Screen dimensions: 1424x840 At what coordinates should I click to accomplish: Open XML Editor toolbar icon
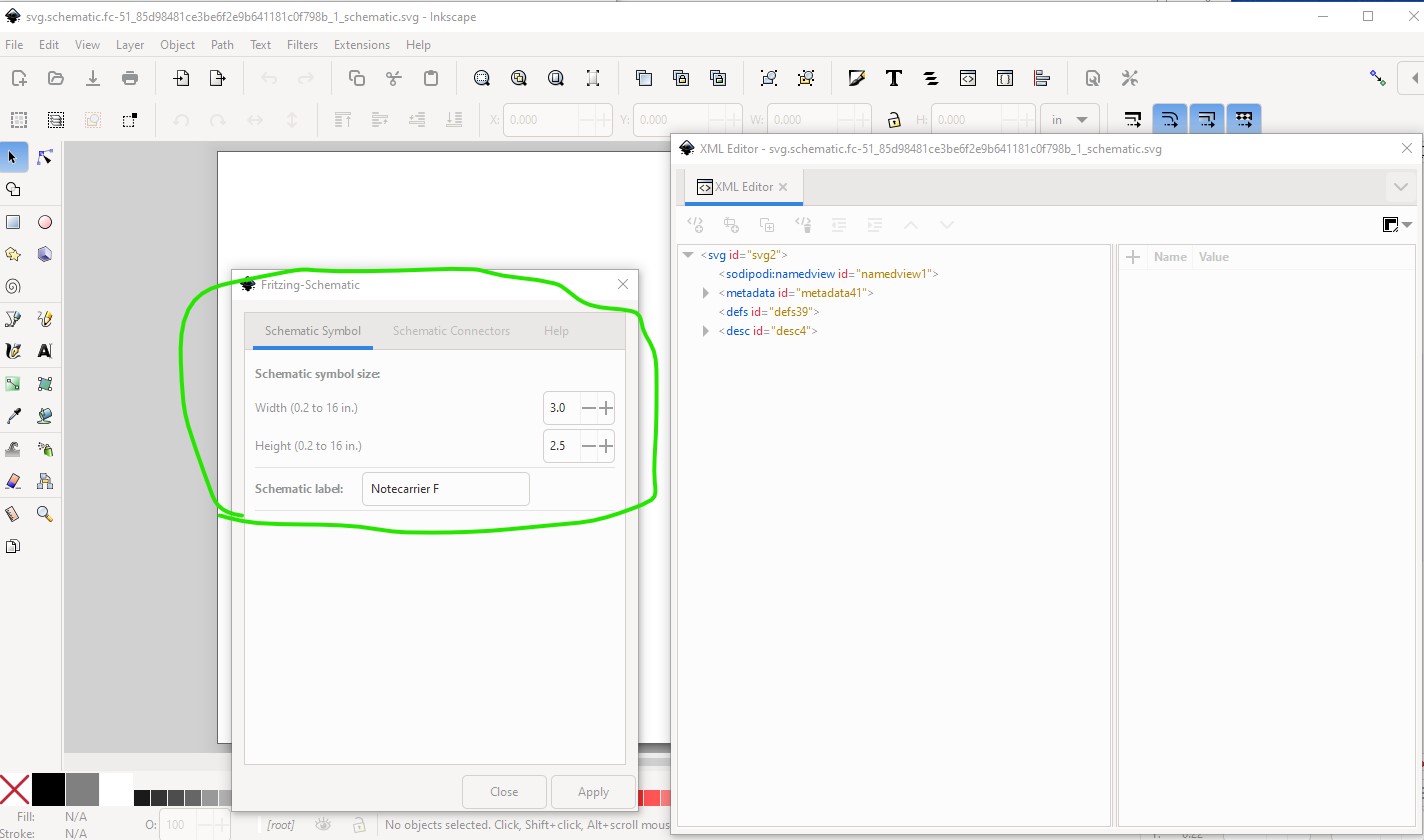pos(968,78)
